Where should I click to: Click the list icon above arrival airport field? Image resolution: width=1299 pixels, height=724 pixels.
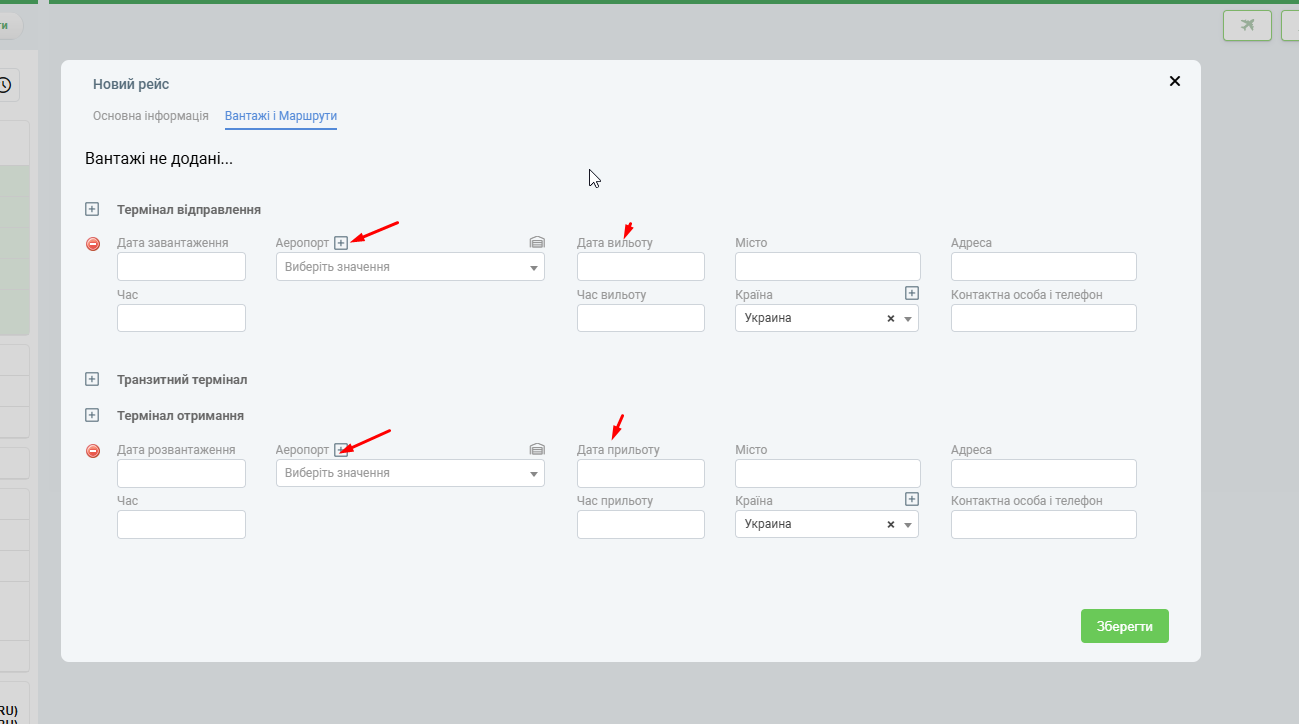tap(537, 449)
